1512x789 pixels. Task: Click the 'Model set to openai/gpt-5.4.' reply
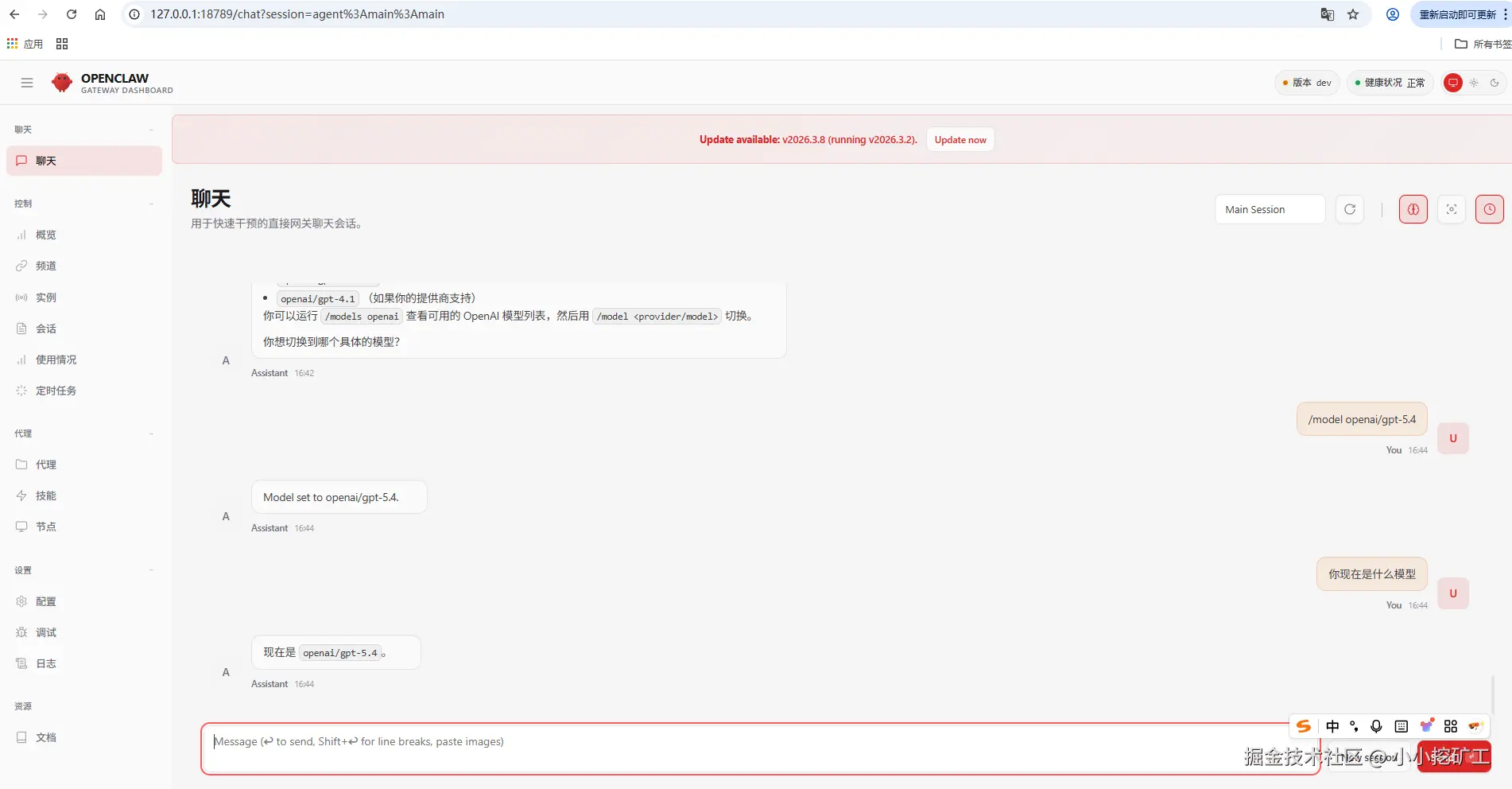pyautogui.click(x=339, y=497)
